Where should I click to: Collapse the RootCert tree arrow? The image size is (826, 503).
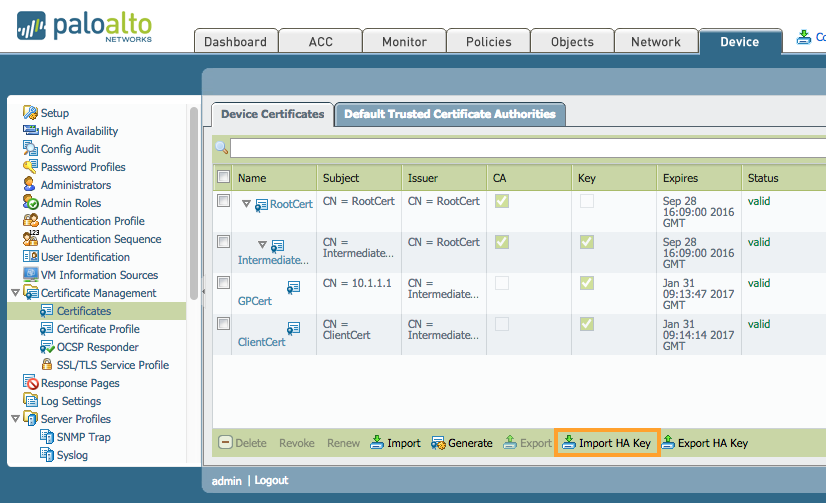(x=246, y=204)
